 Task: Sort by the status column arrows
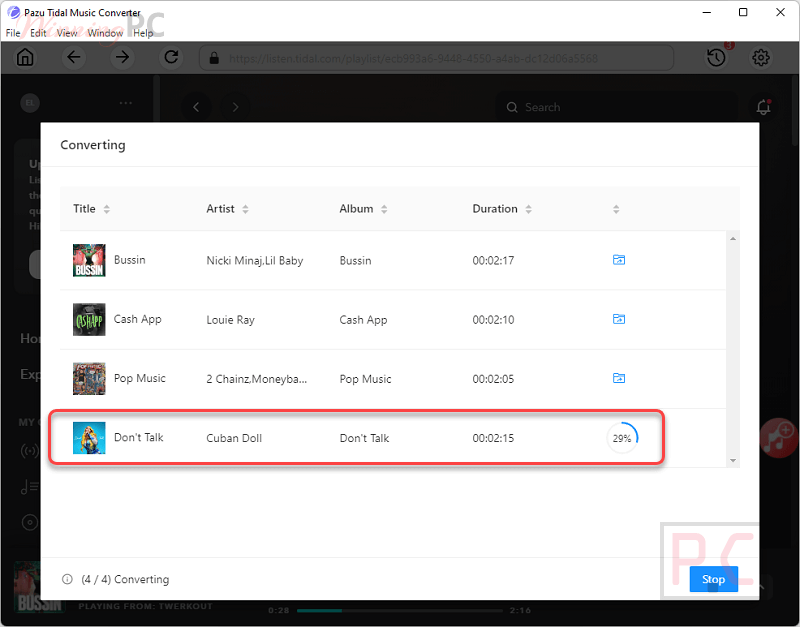(x=616, y=209)
